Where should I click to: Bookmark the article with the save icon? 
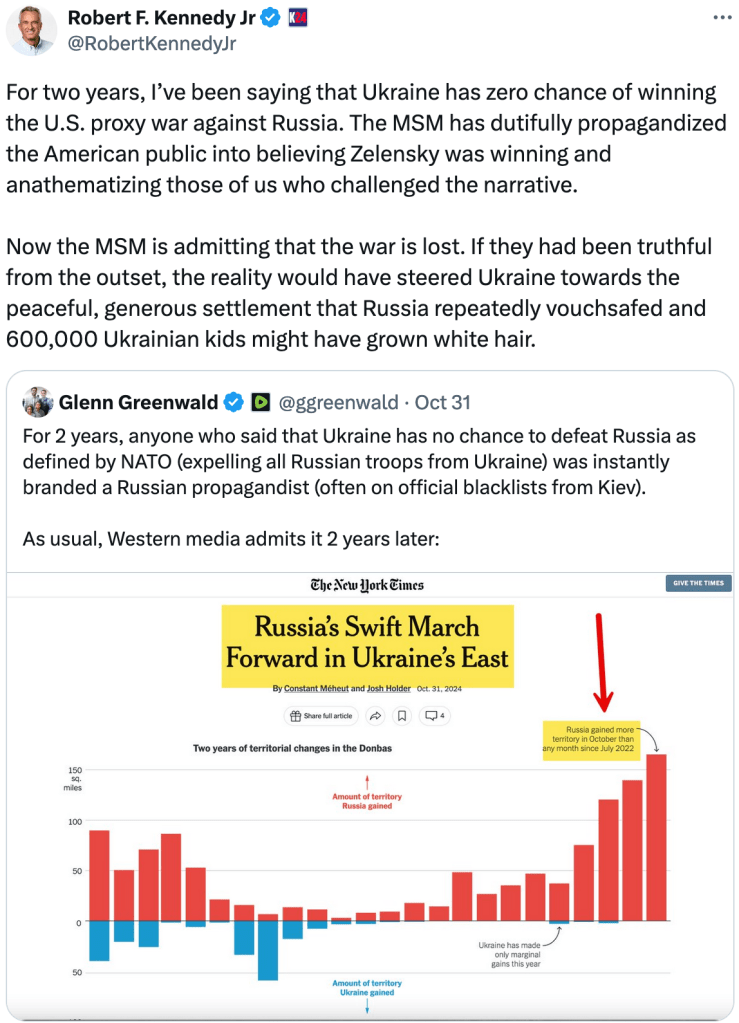pyautogui.click(x=401, y=716)
